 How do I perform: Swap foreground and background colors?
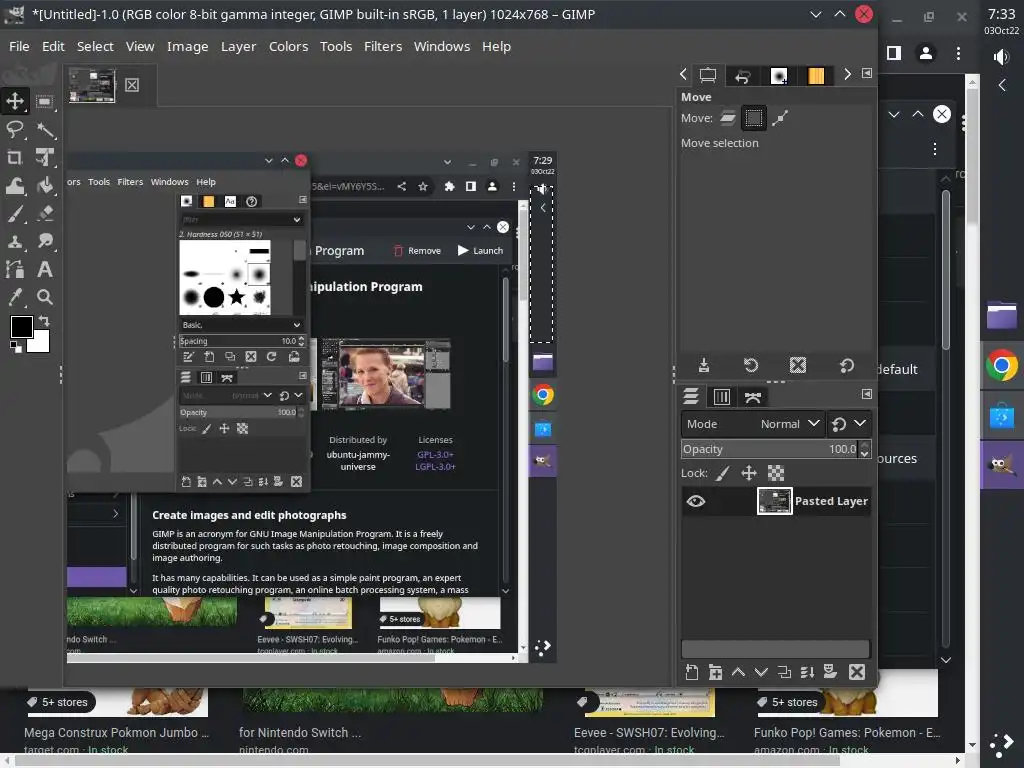coord(44,321)
